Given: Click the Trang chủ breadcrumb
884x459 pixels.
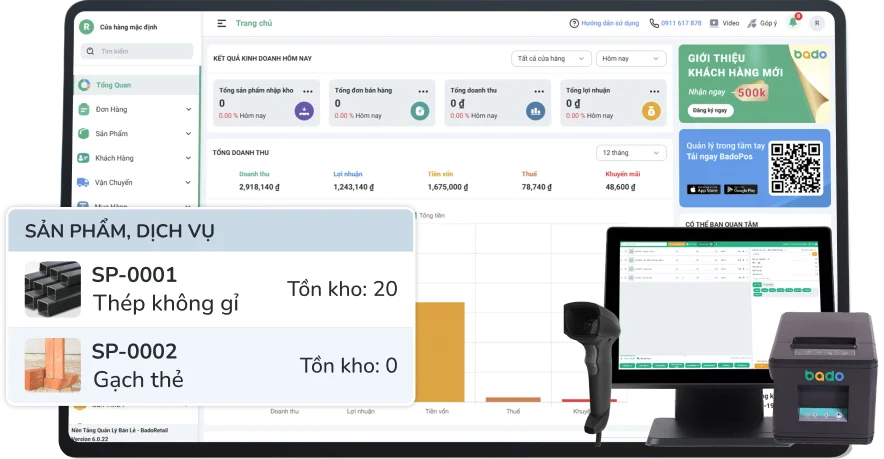Looking at the screenshot, I should click(x=254, y=23).
